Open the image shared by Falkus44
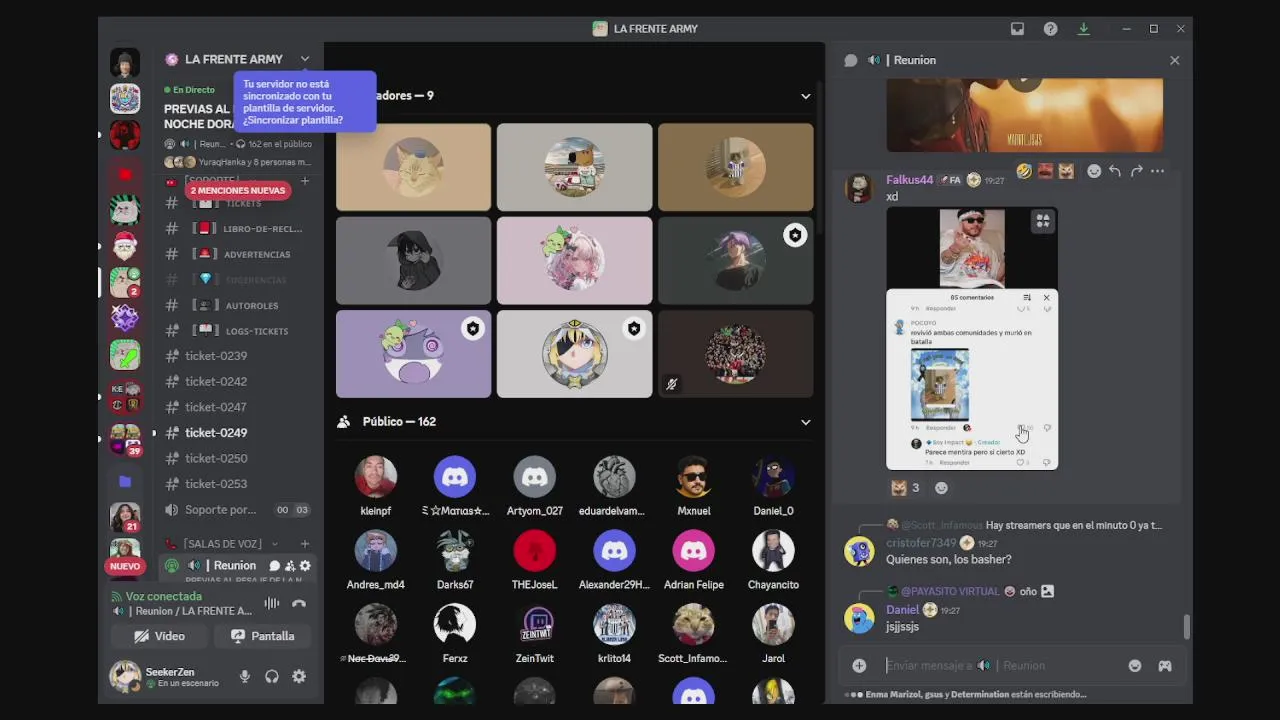Screen dimensions: 1280x720 972,338
